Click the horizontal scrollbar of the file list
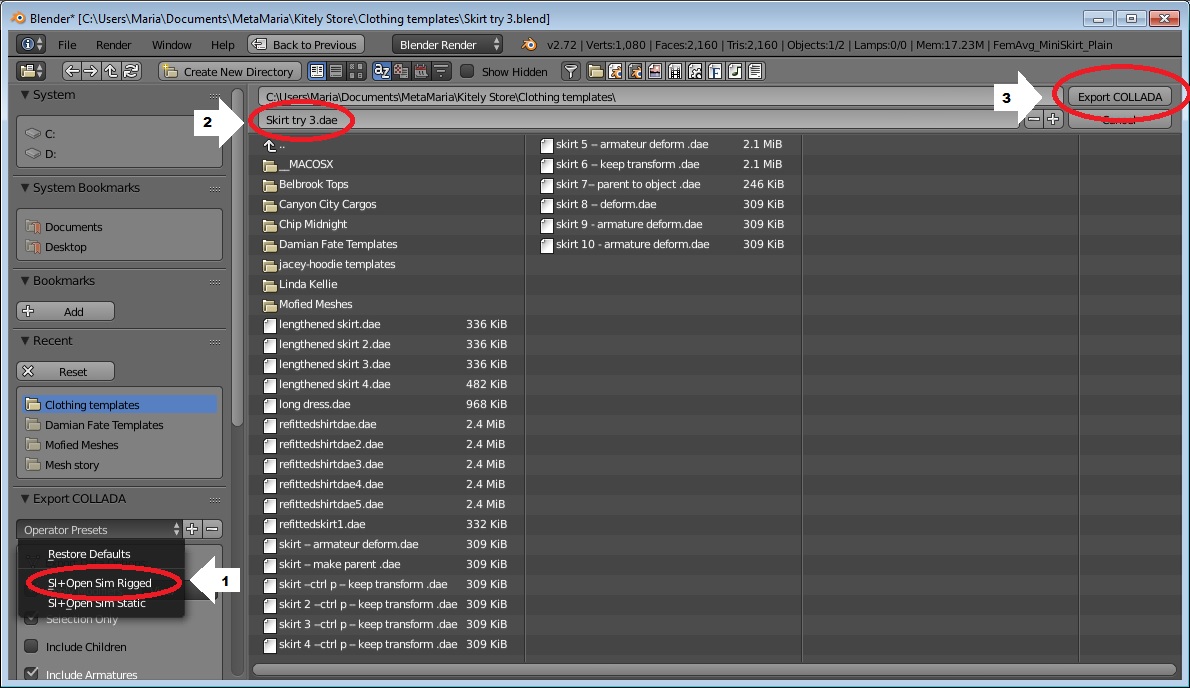Screen dimensions: 1190x688 (x=714, y=670)
